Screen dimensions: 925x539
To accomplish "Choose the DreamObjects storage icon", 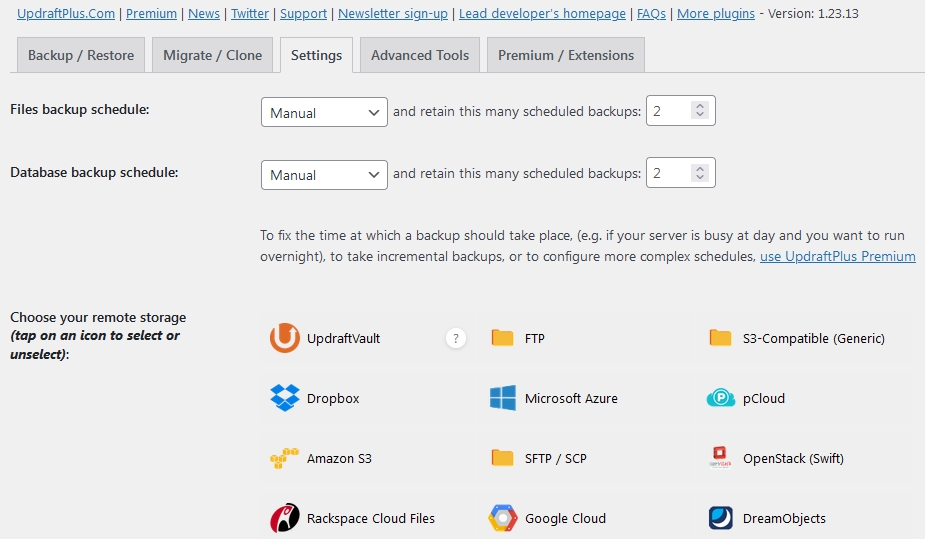I will click(x=721, y=518).
